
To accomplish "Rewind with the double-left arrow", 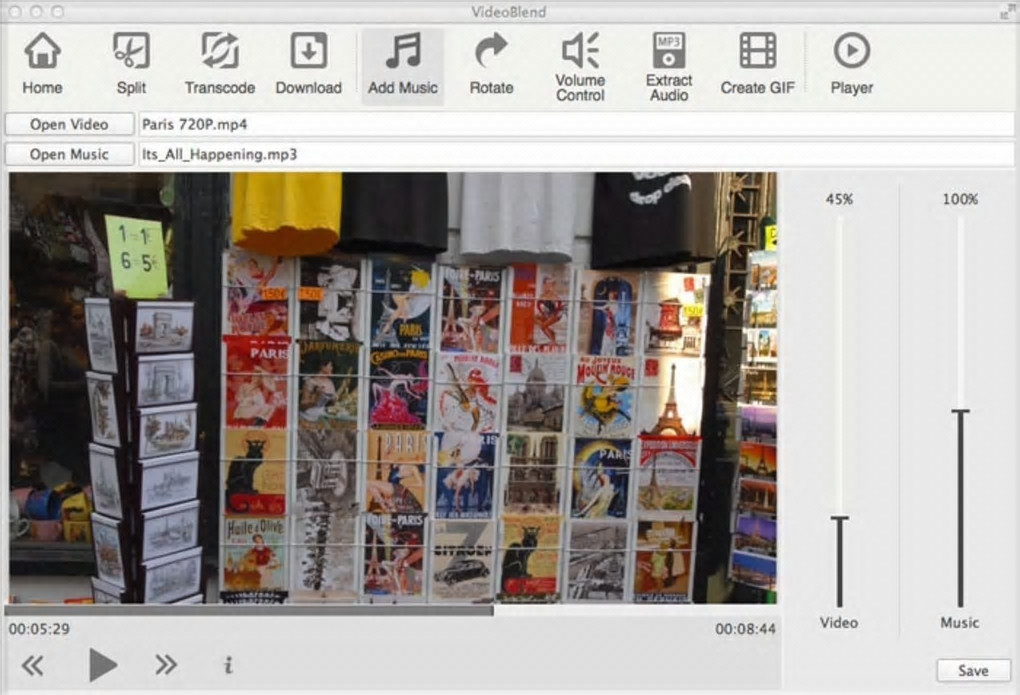I will click(33, 665).
